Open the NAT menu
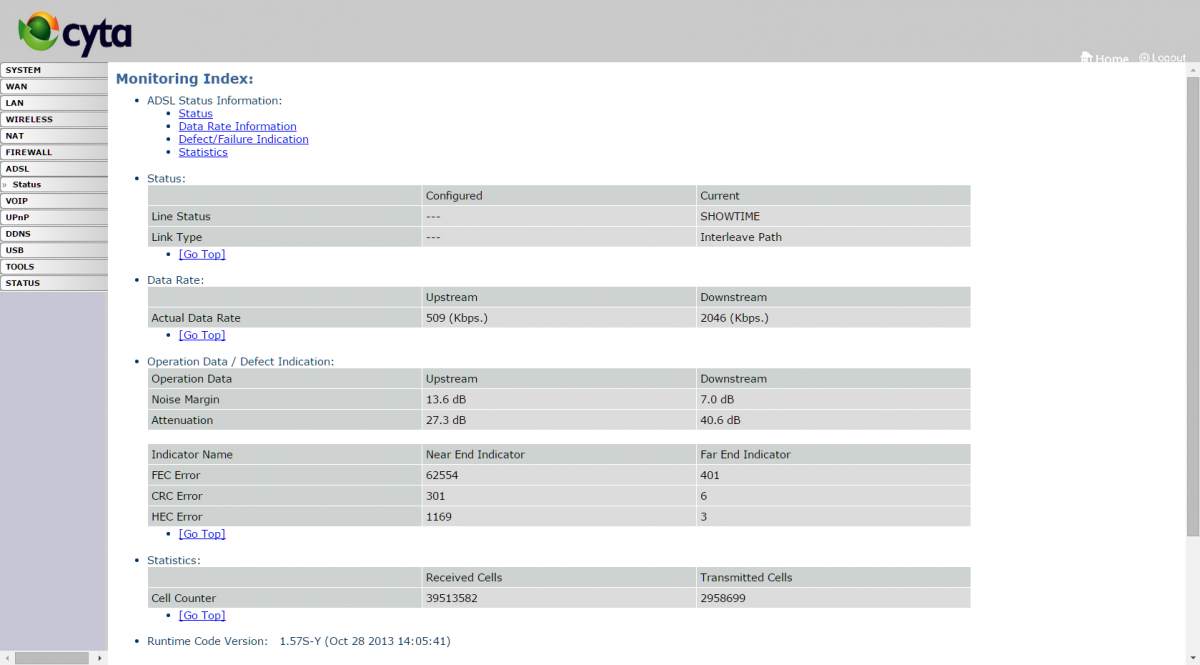1200x665 pixels. pos(54,136)
